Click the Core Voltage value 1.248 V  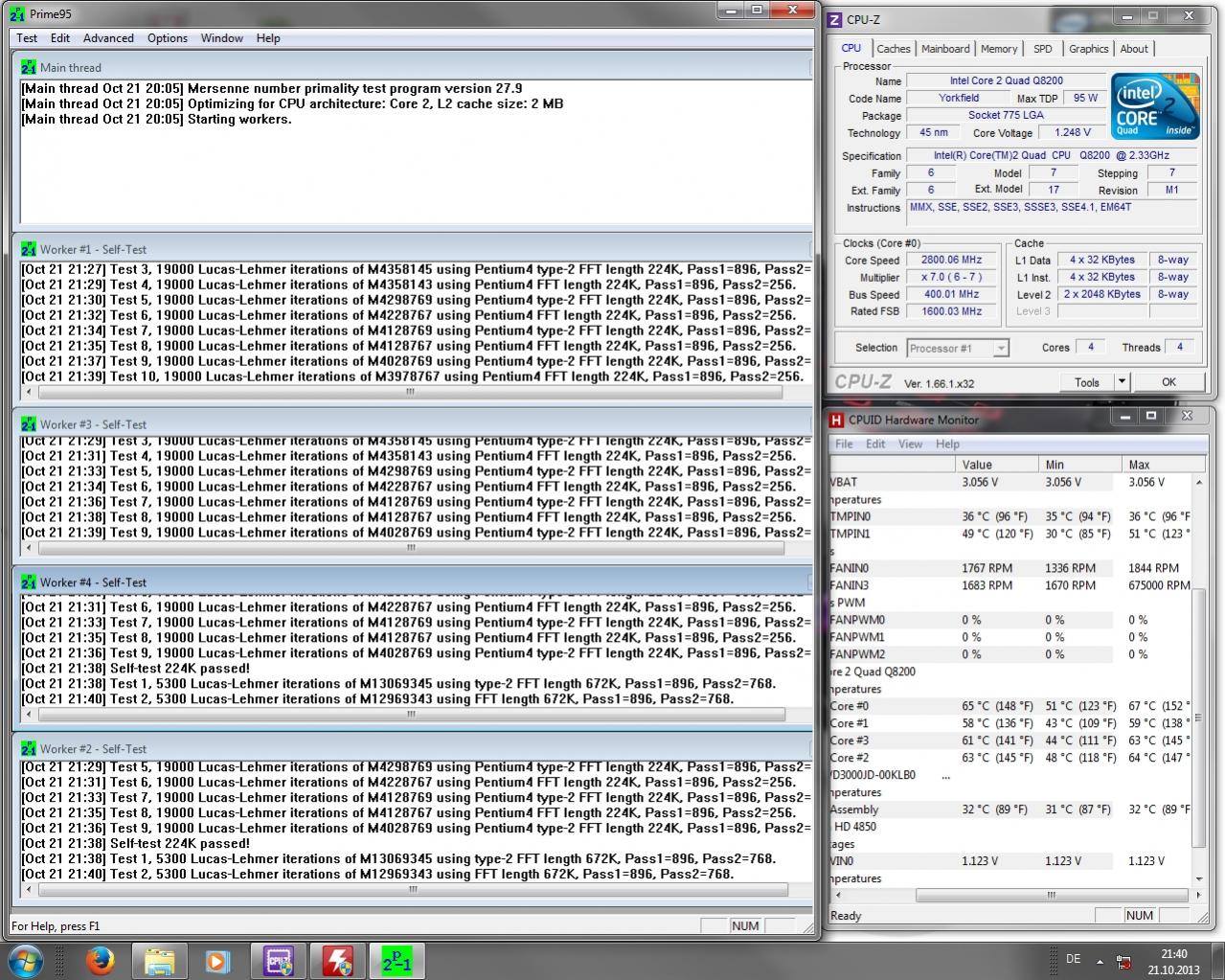tap(1072, 132)
